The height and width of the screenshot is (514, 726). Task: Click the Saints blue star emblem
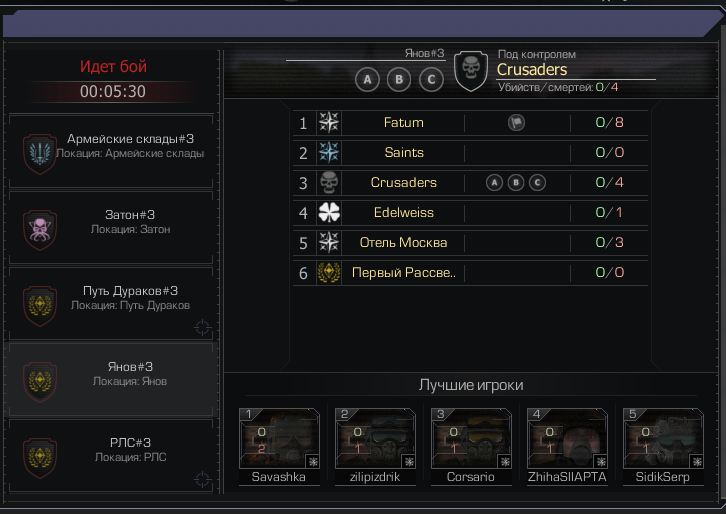tap(329, 152)
